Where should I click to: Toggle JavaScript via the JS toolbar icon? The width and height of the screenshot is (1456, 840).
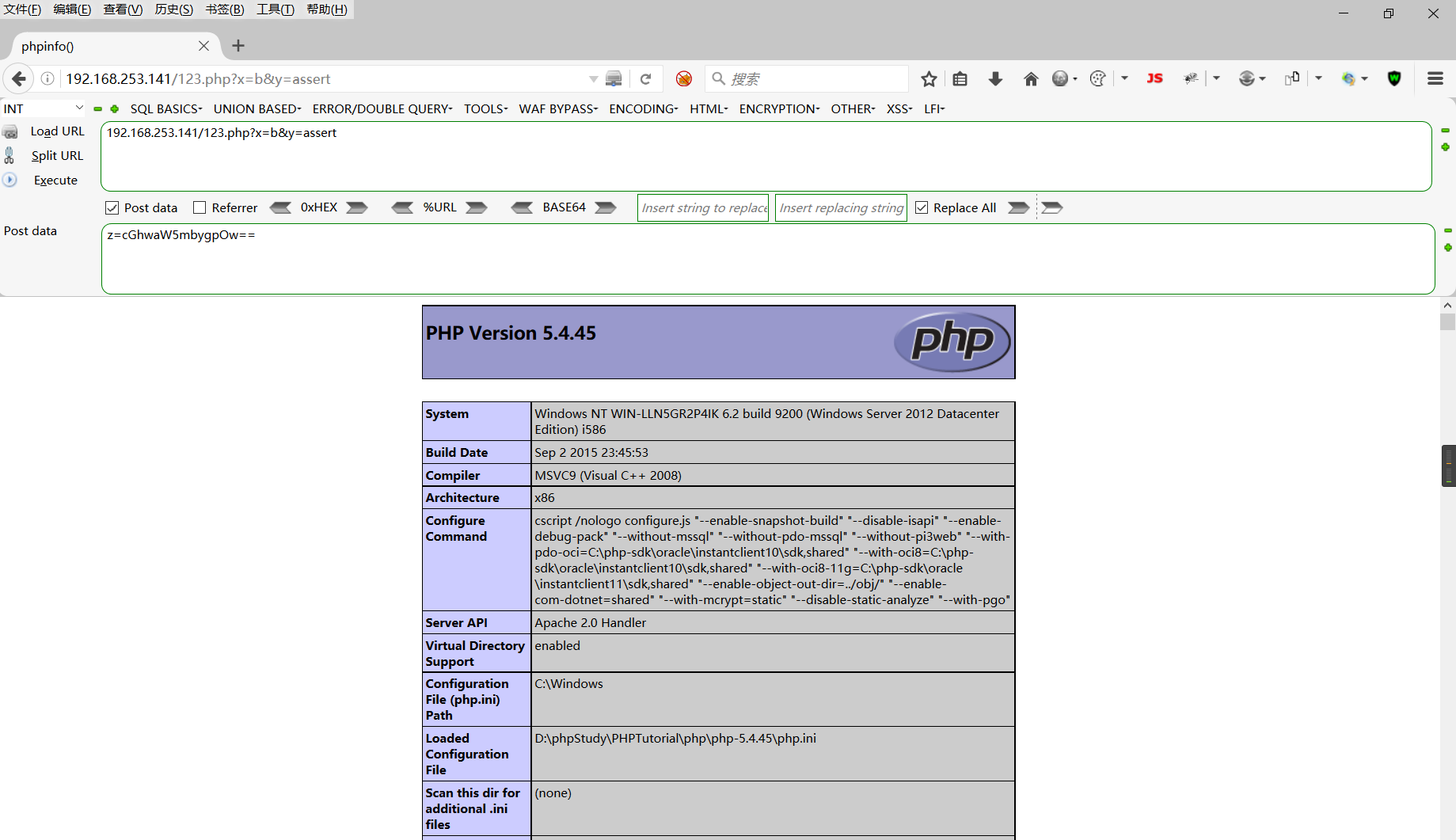click(1154, 78)
